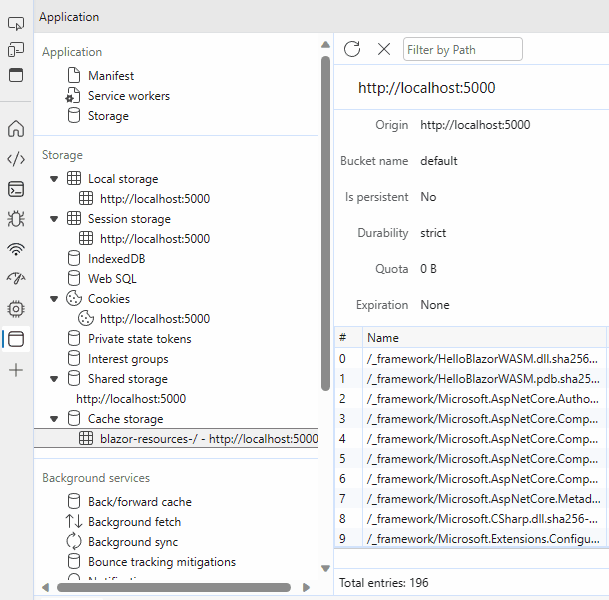
Task: Select the Bucket name value default
Action: click(x=439, y=161)
